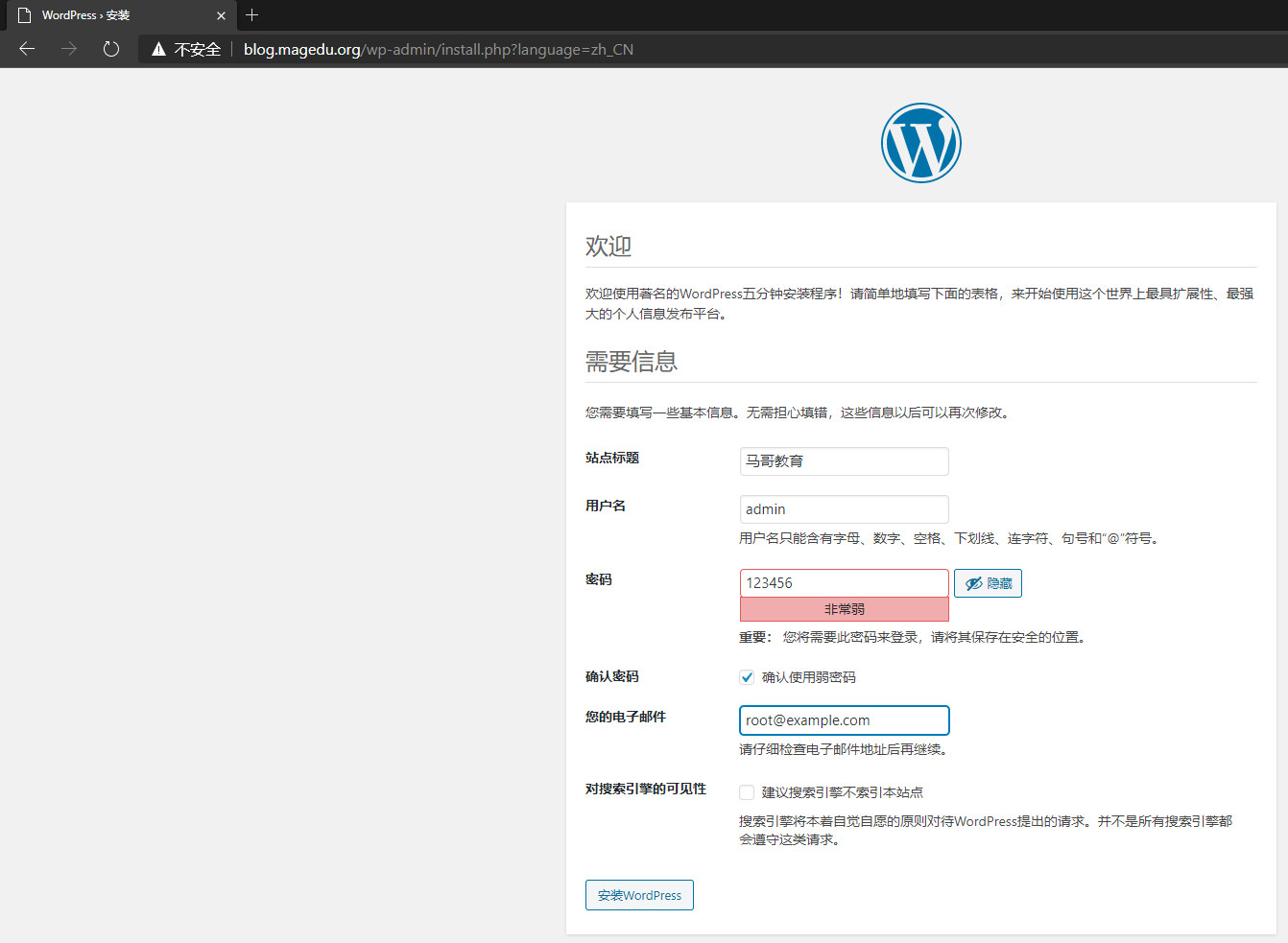The image size is (1288, 943).
Task: Click the 对搜索引擎的可见性 label
Action: 646,790
